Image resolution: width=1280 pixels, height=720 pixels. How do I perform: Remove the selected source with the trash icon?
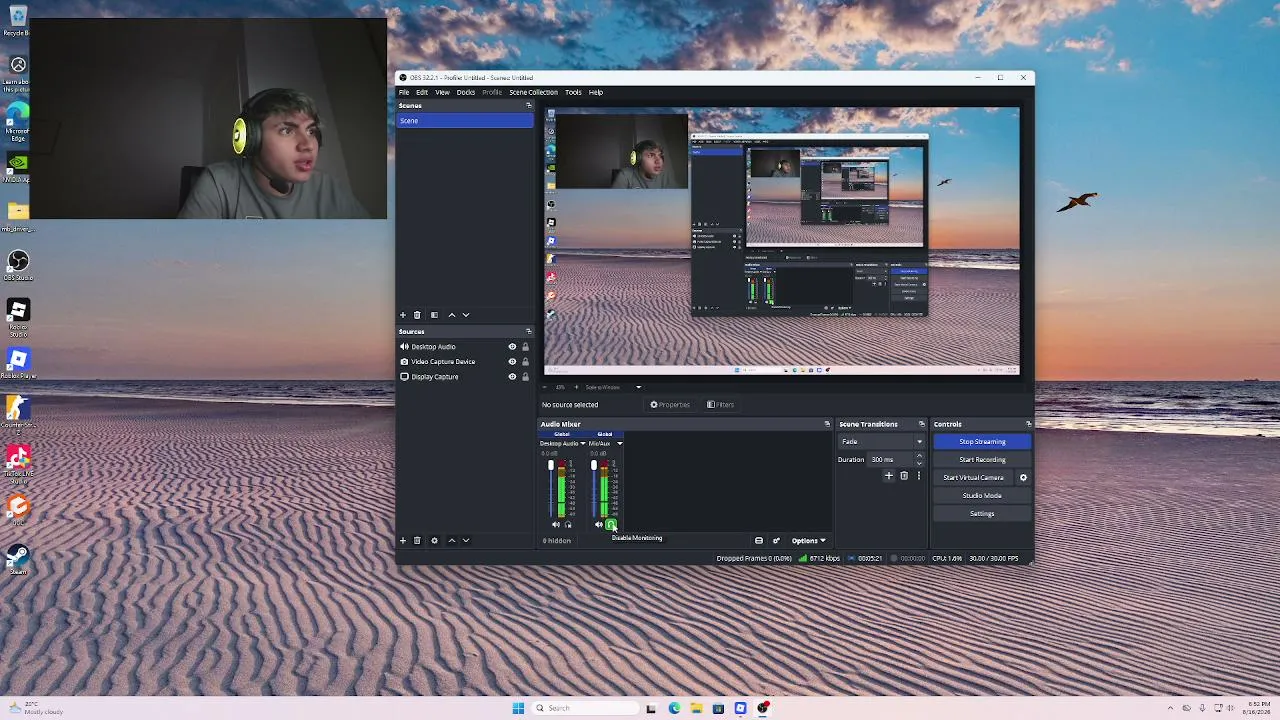tap(417, 540)
